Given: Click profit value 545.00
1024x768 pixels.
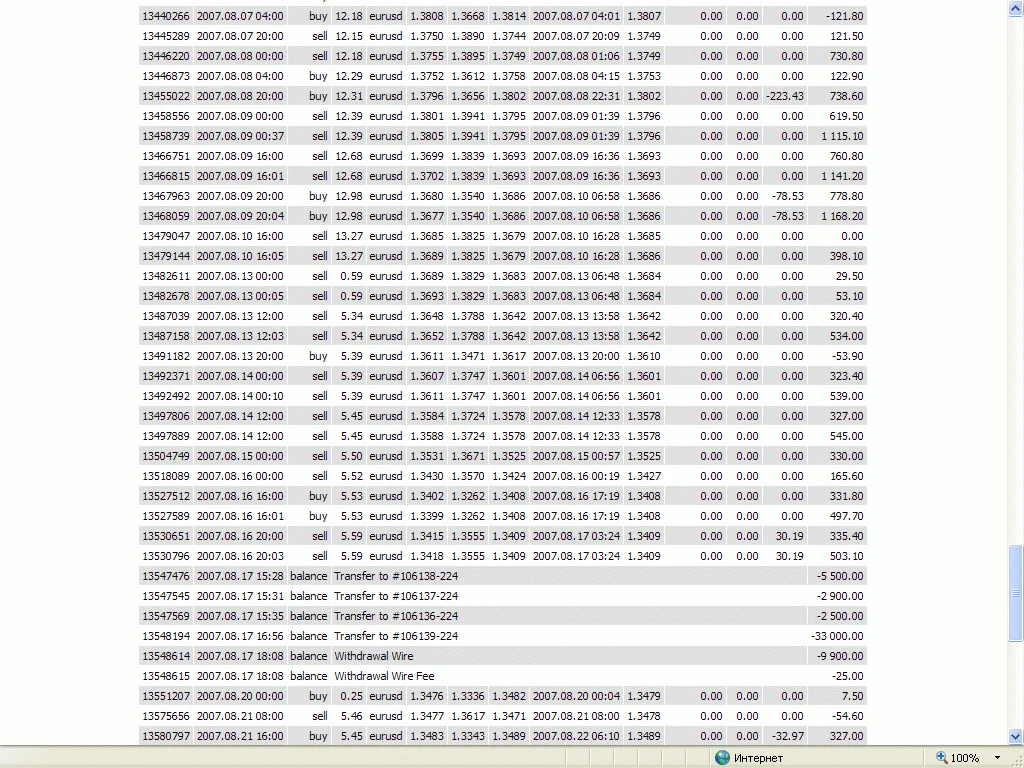Looking at the screenshot, I should (x=846, y=436).
